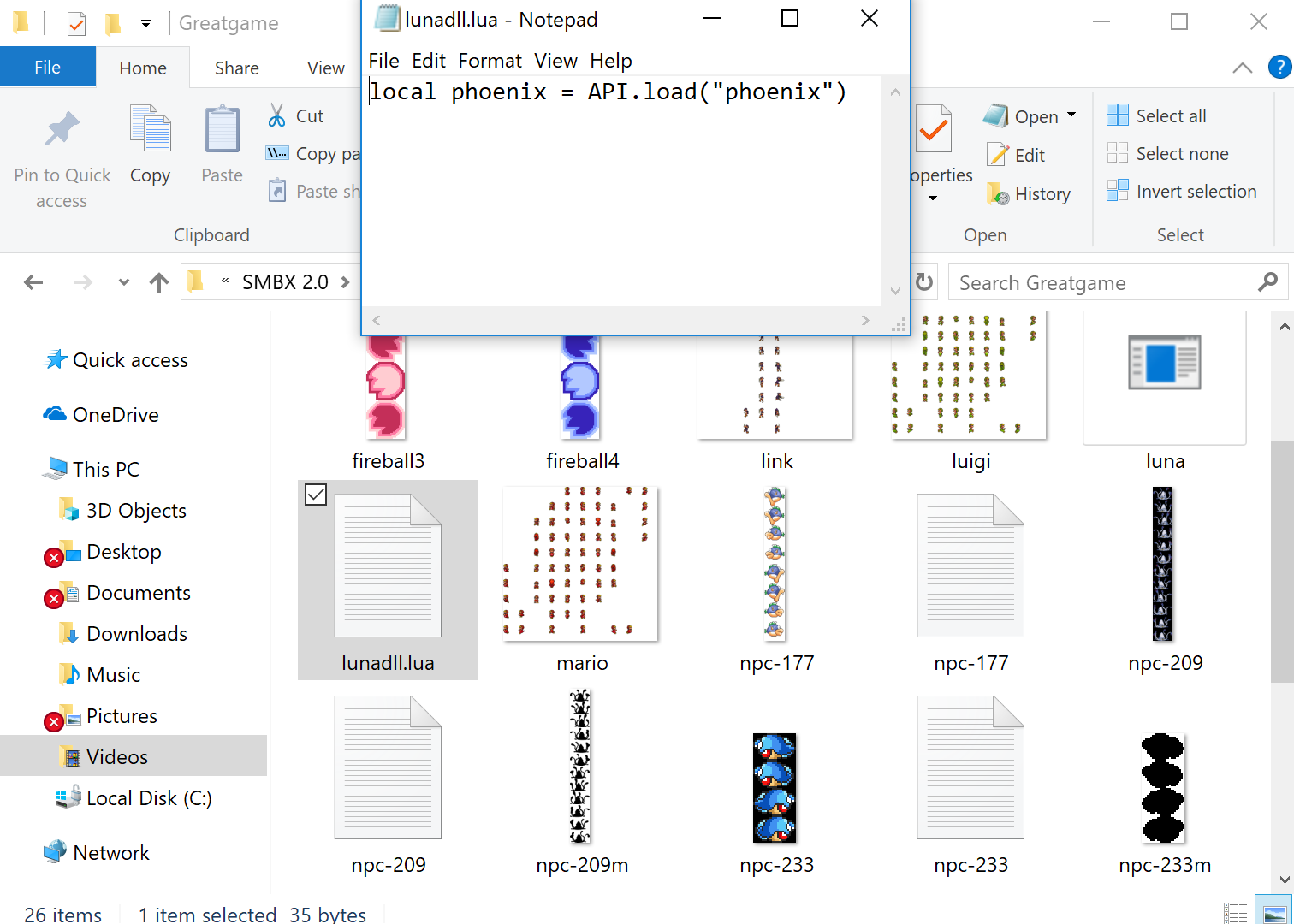Image resolution: width=1294 pixels, height=924 pixels.
Task: Click Properties toolbar checkbox icon in title bar
Action: click(76, 23)
